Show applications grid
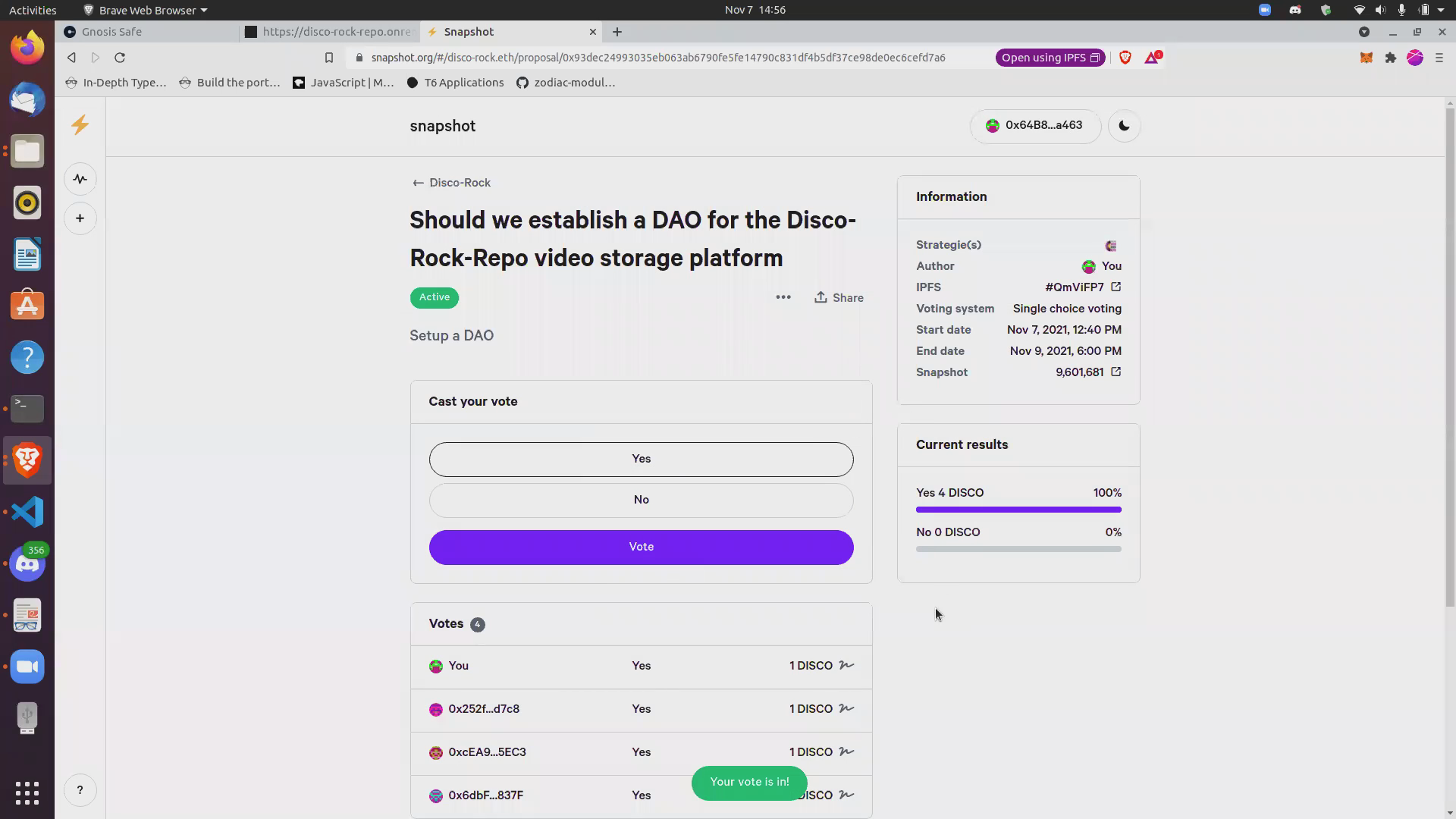 pyautogui.click(x=27, y=793)
